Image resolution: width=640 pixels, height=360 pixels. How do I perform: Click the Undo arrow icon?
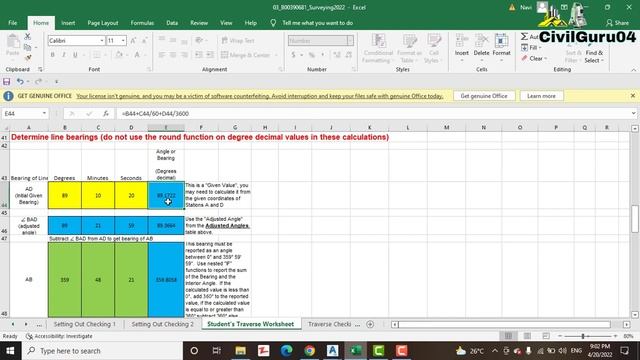pos(20,82)
